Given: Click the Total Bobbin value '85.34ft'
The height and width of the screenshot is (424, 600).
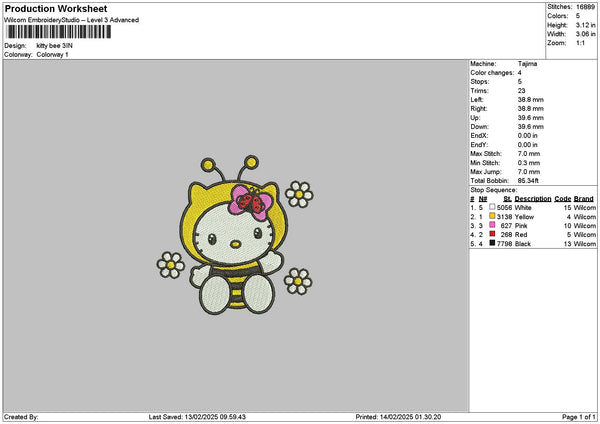Looking at the screenshot, I should tap(528, 181).
